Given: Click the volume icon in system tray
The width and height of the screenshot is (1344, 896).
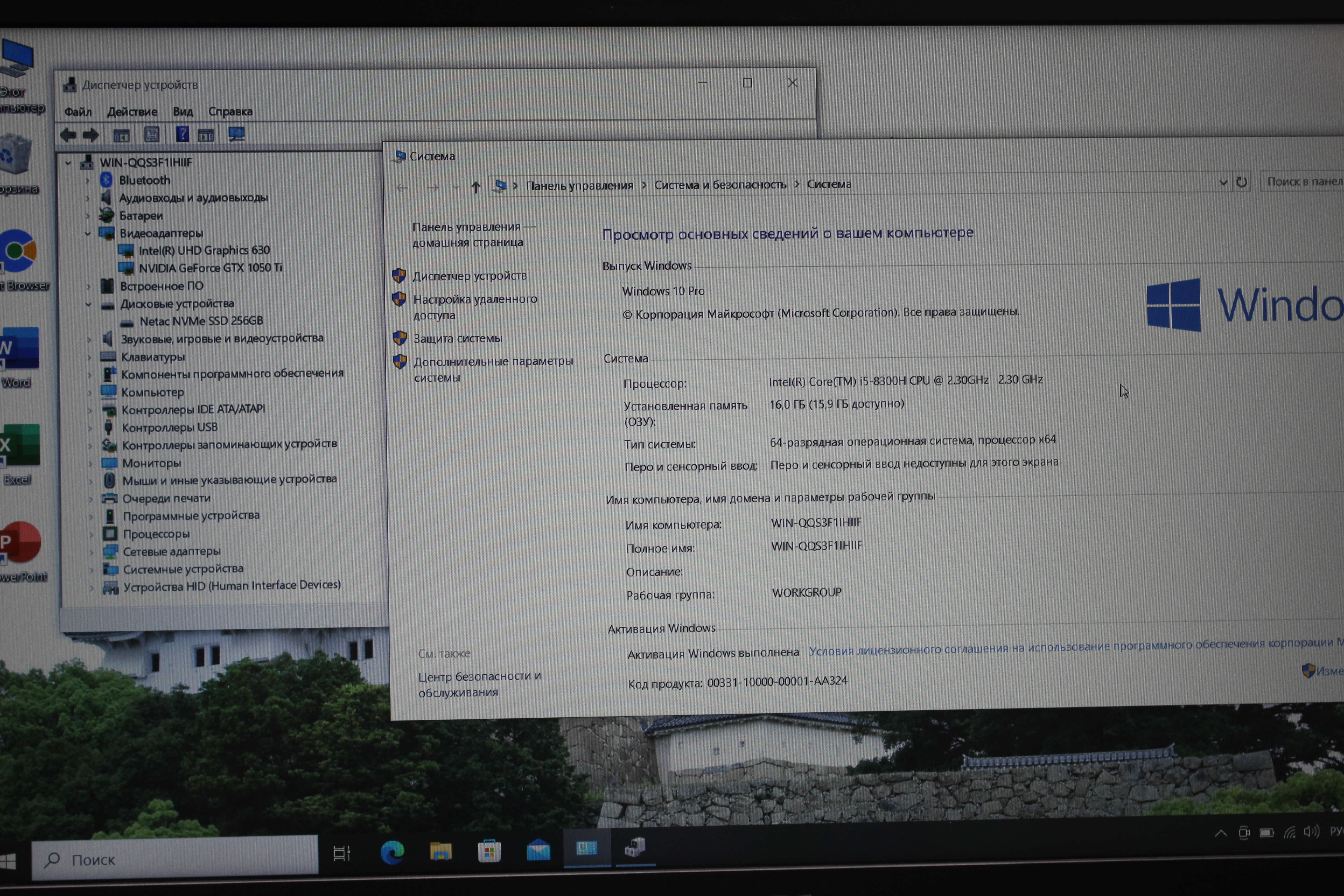Looking at the screenshot, I should point(1311,831).
